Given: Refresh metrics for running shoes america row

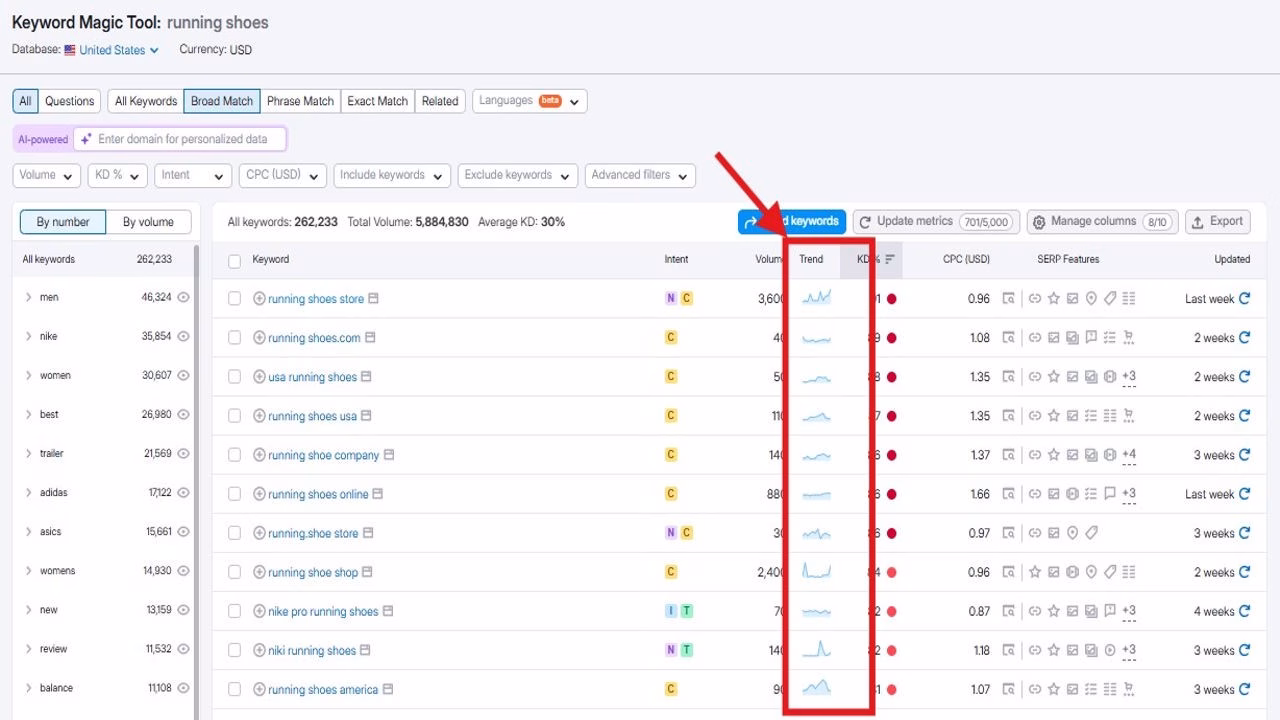Looking at the screenshot, I should click(1245, 689).
